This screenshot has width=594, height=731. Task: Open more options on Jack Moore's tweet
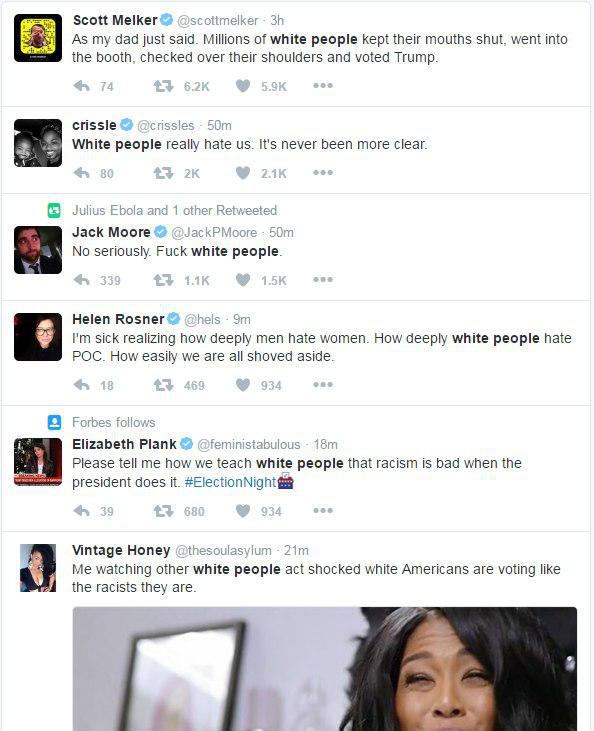(x=323, y=279)
